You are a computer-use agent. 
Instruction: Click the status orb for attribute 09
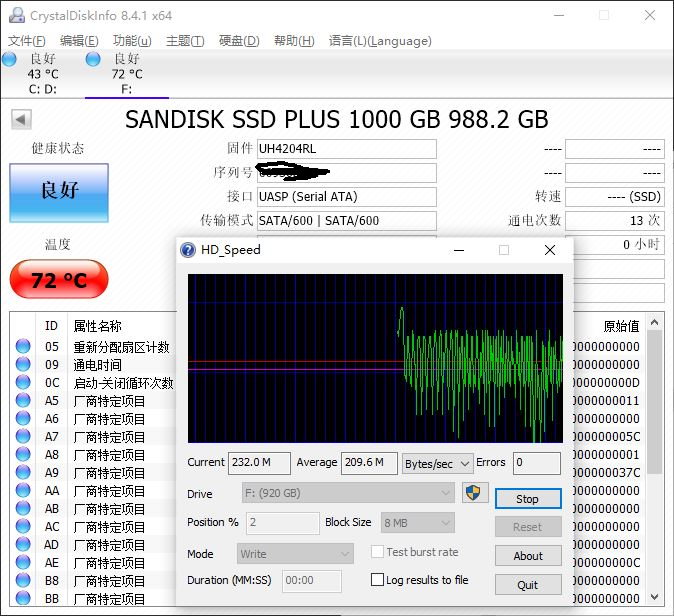23,364
